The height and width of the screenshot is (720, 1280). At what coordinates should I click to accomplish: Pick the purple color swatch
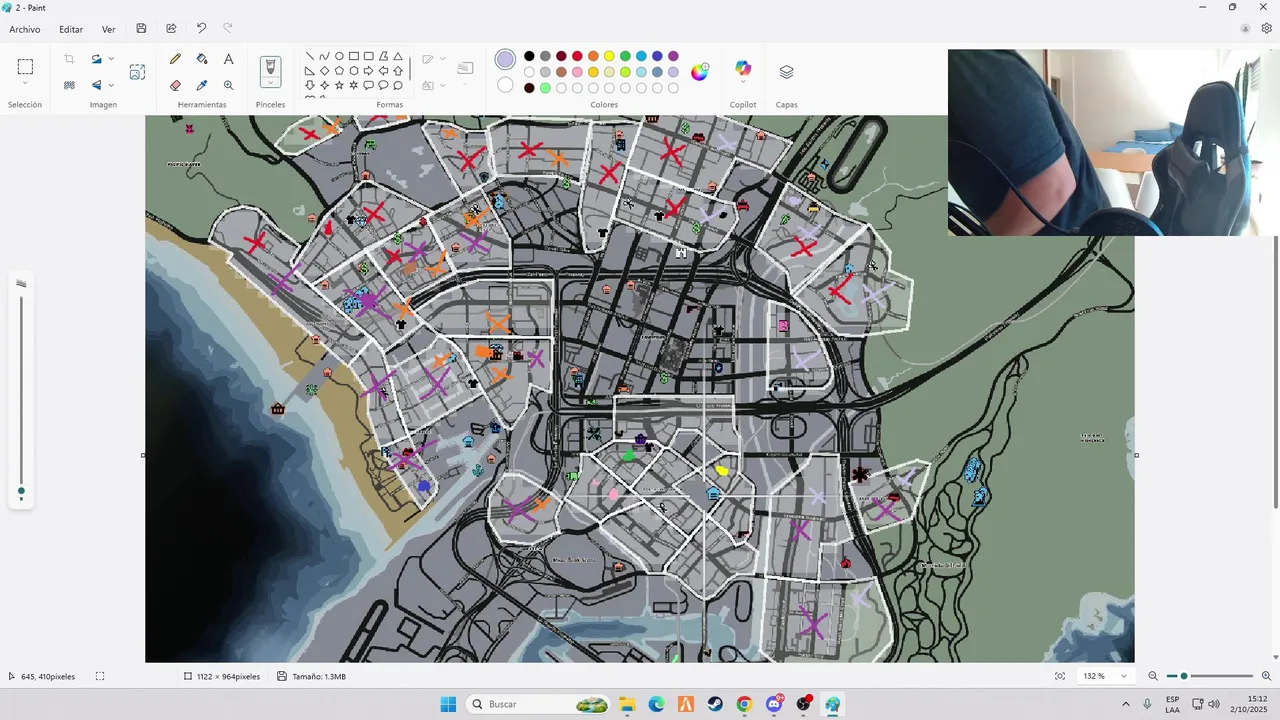[x=673, y=56]
